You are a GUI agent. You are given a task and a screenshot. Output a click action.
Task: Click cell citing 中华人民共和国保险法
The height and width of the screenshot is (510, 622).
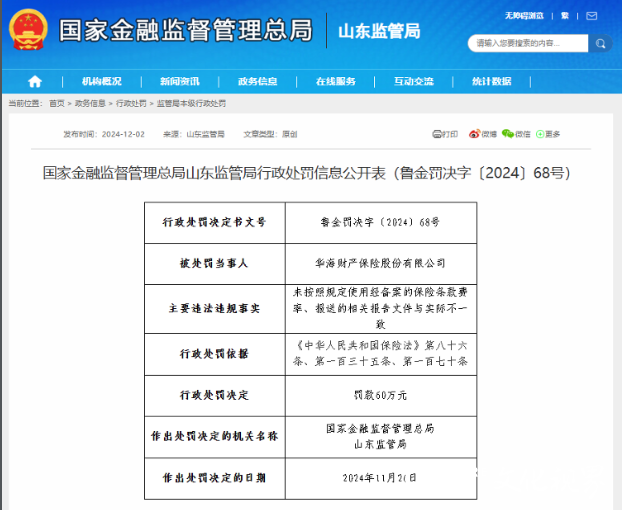(x=381, y=354)
